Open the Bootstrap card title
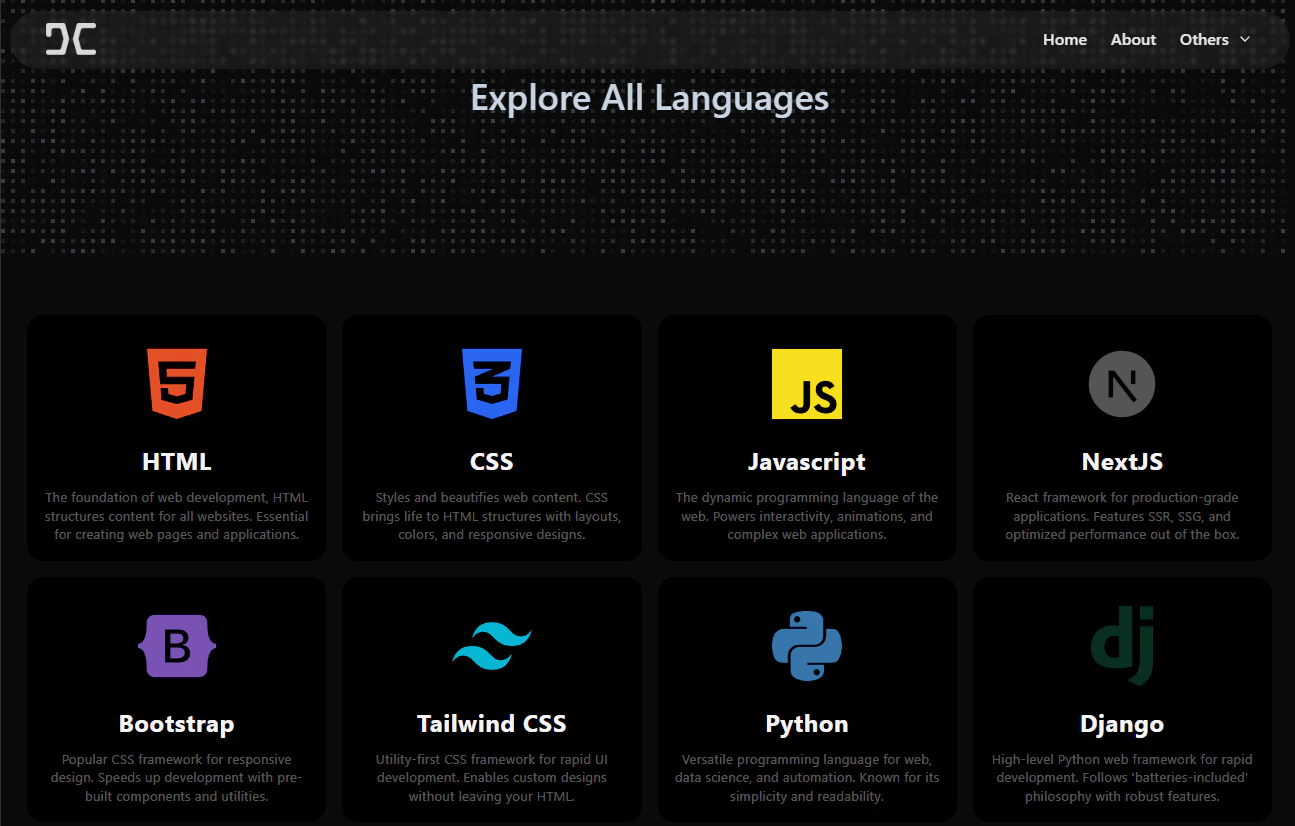The height and width of the screenshot is (826, 1295). click(x=177, y=724)
